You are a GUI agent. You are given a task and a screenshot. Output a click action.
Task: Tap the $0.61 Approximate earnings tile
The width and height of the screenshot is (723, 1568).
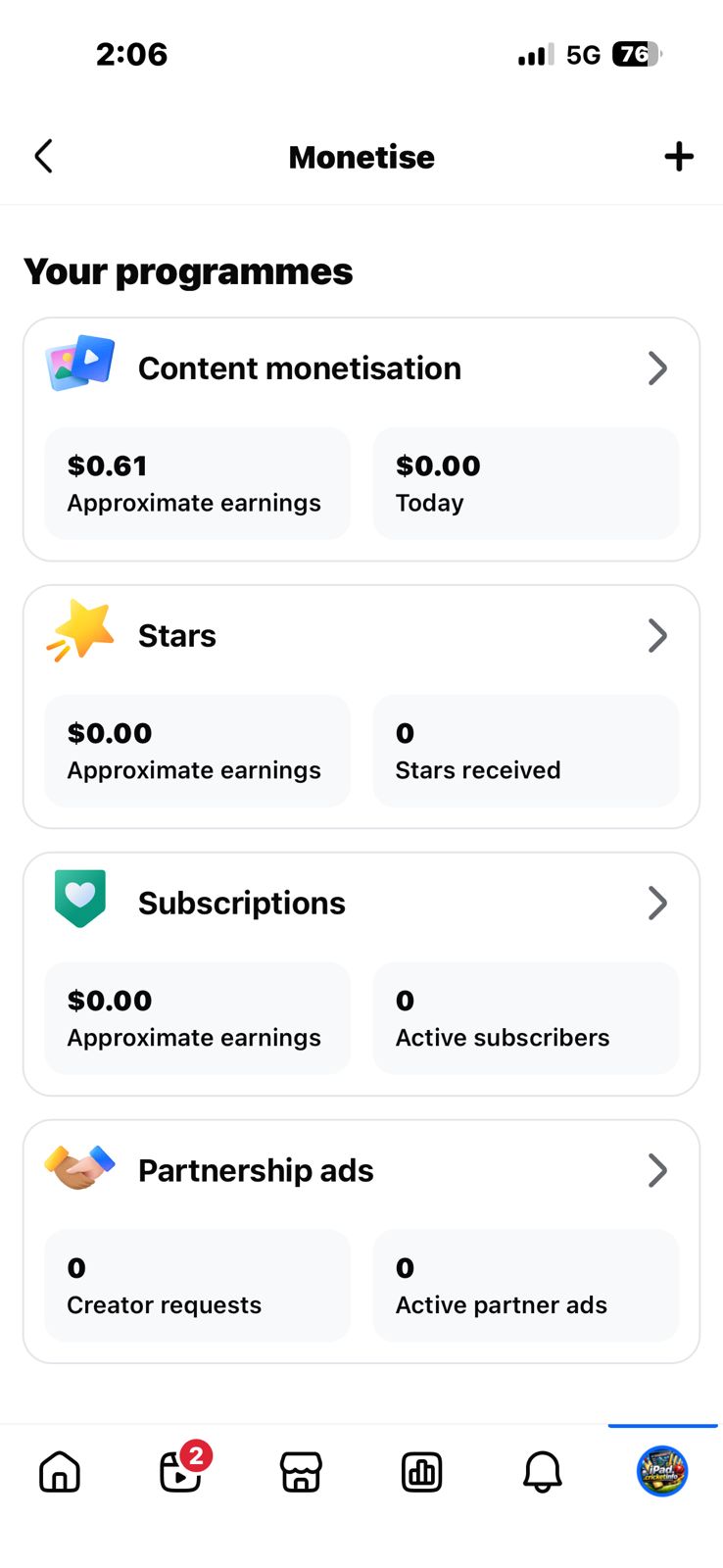coord(197,483)
